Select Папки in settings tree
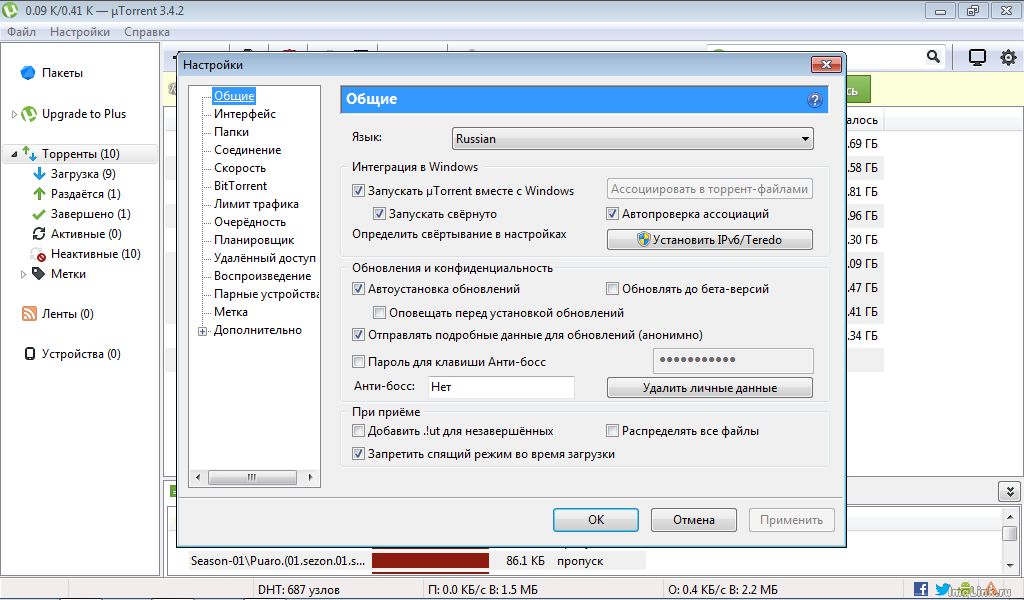The image size is (1024, 600). click(x=231, y=131)
